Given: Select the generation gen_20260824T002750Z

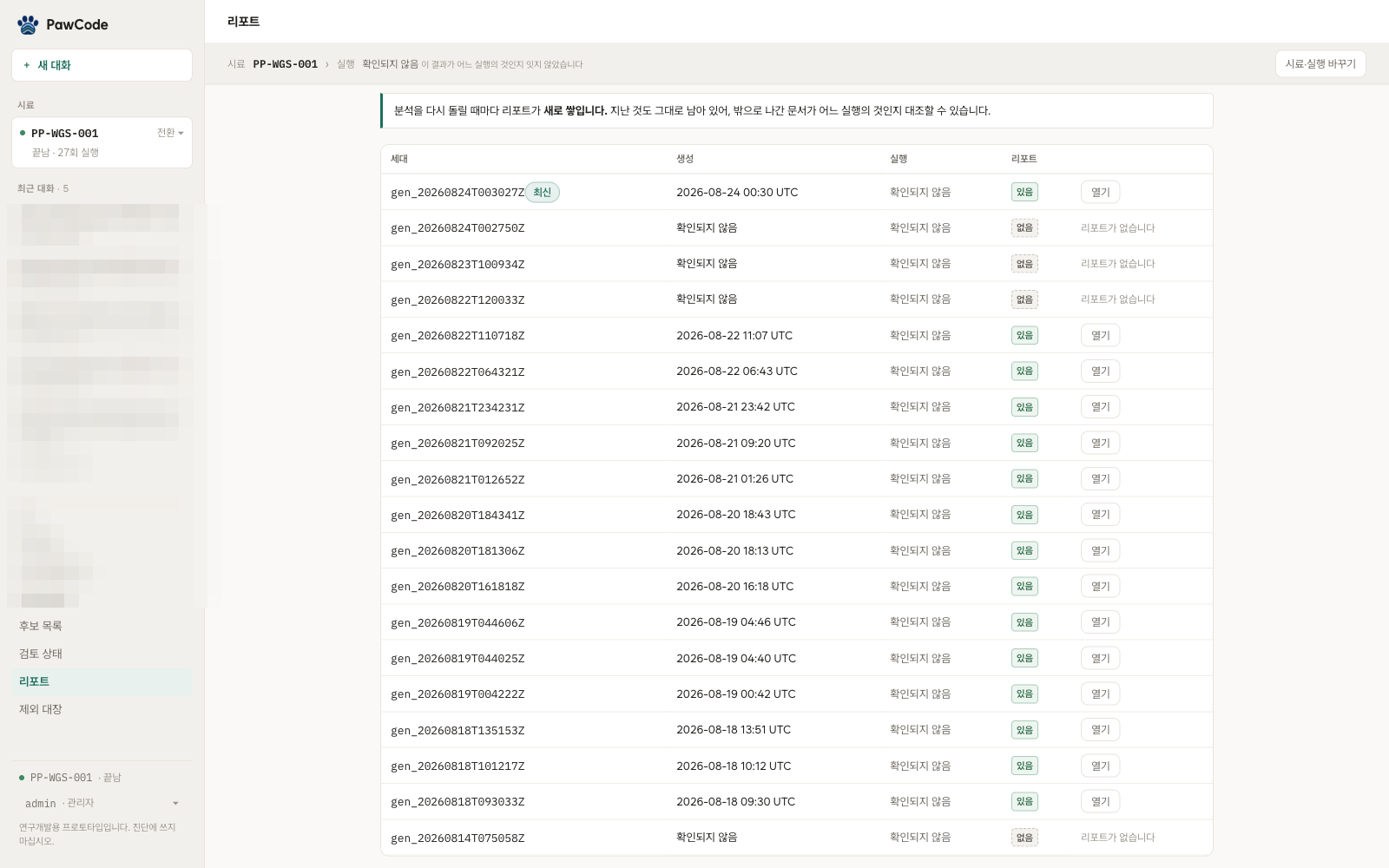Looking at the screenshot, I should point(458,228).
